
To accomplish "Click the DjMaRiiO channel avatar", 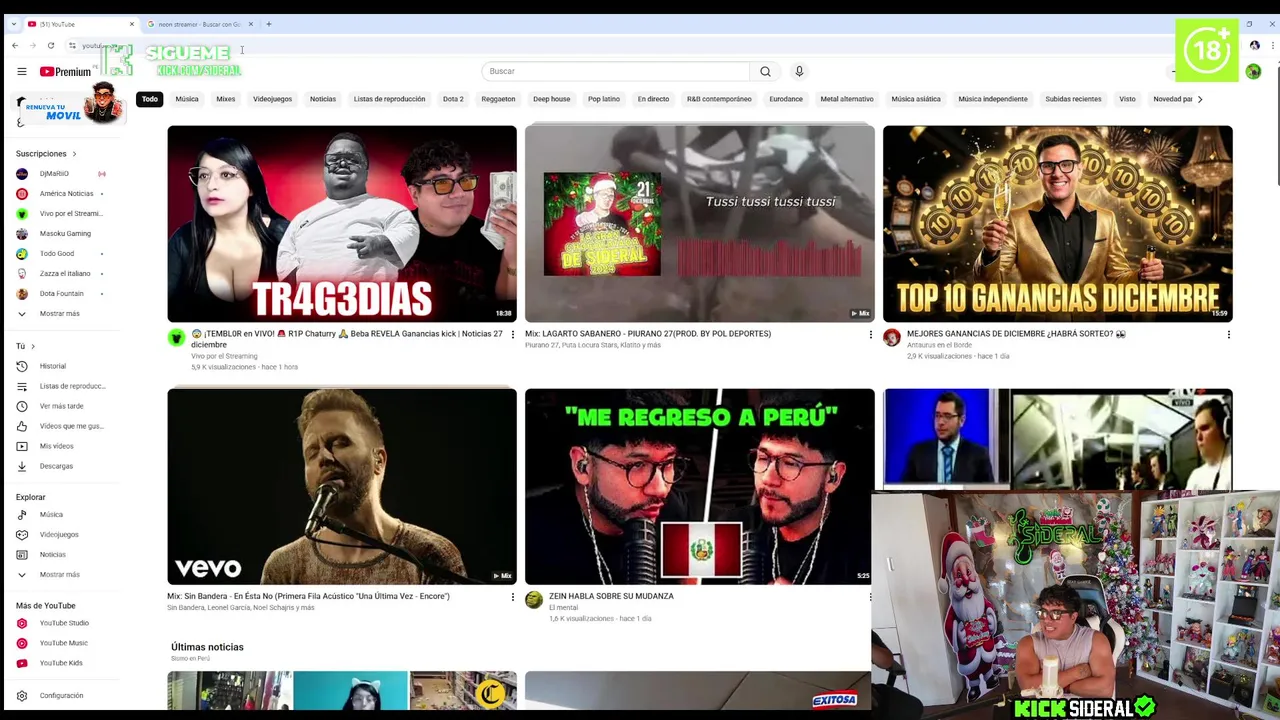I will pyautogui.click(x=22, y=174).
